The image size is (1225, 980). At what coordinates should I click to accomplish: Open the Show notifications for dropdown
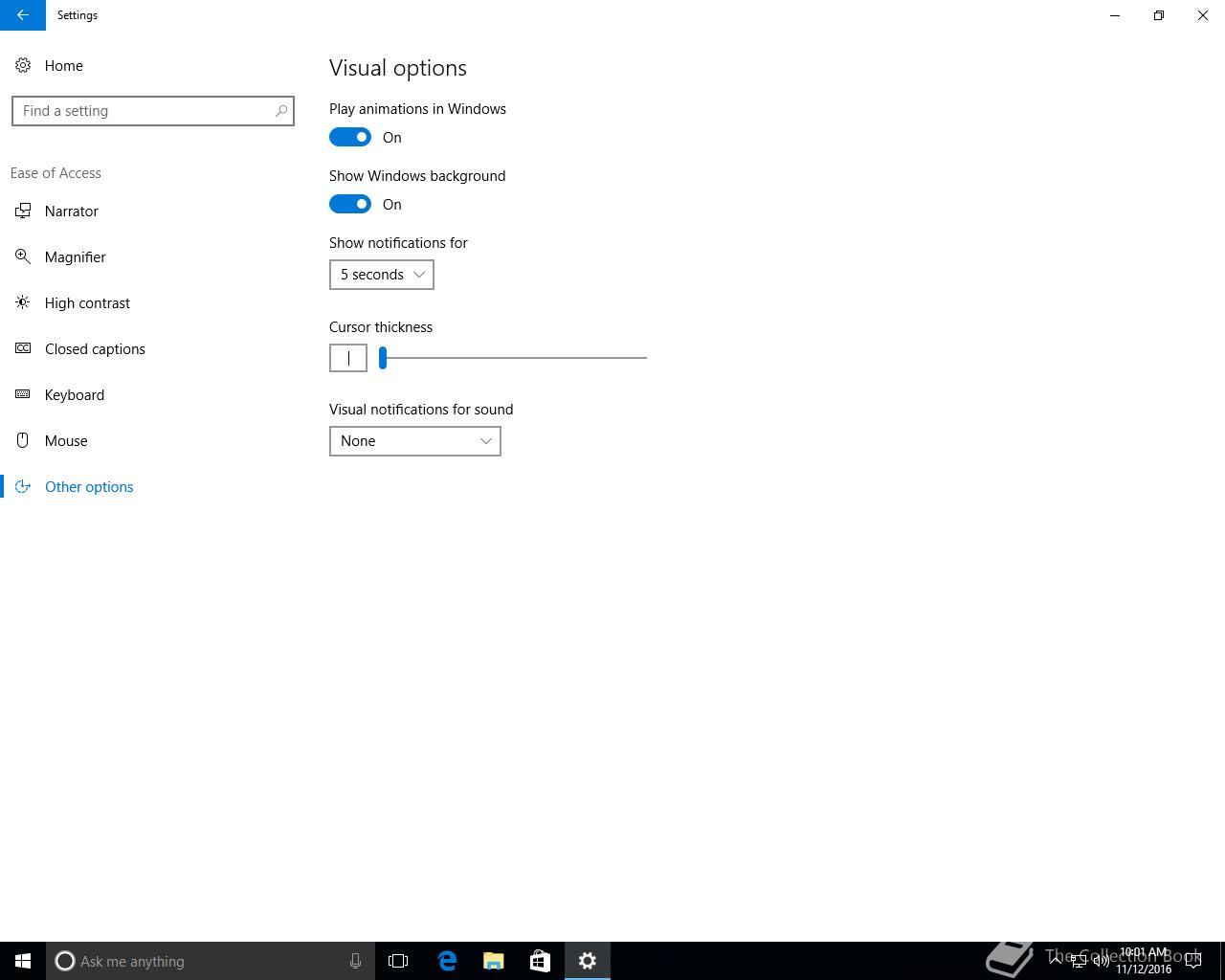382,275
